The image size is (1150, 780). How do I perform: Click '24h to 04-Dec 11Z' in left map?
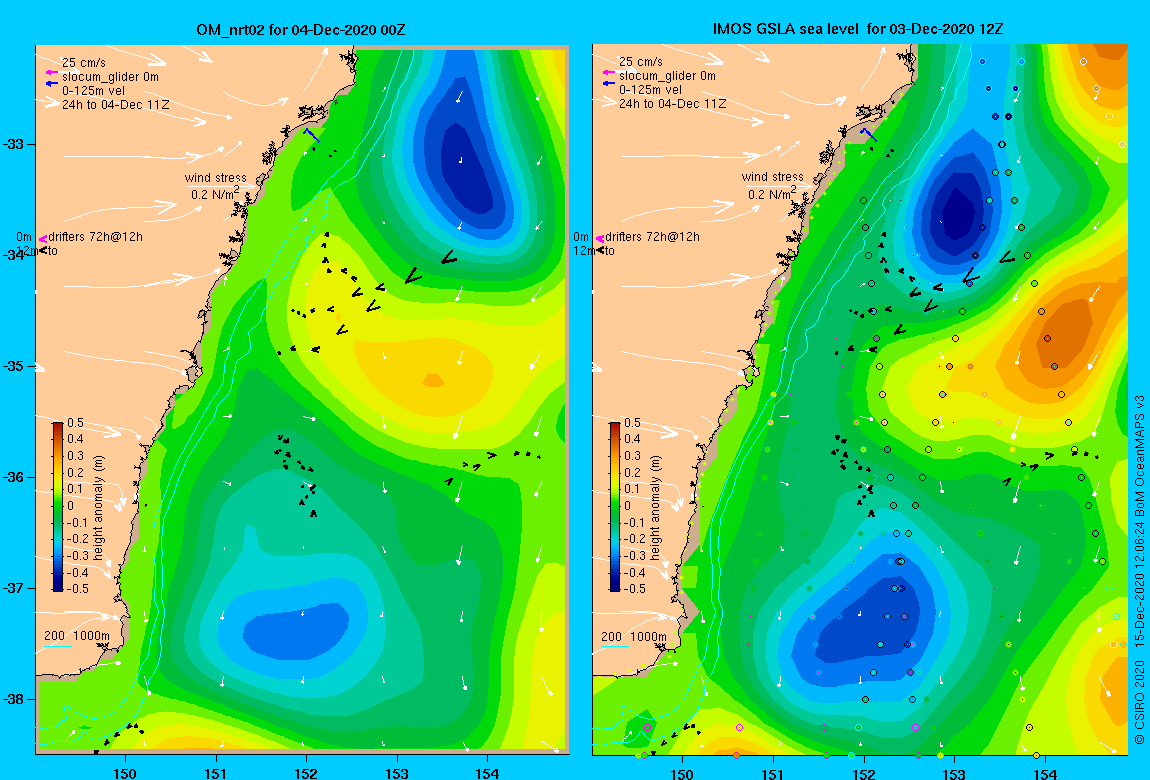[115, 105]
